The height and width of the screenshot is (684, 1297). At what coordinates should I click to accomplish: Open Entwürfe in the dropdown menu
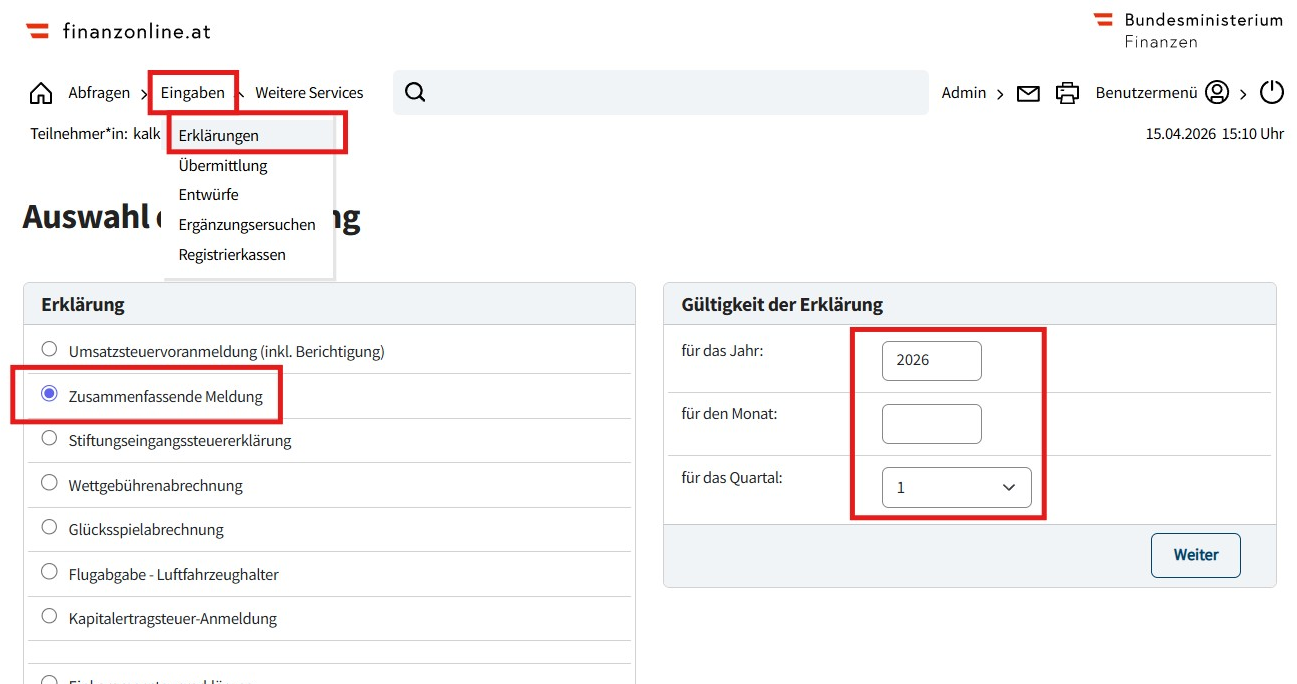[208, 195]
